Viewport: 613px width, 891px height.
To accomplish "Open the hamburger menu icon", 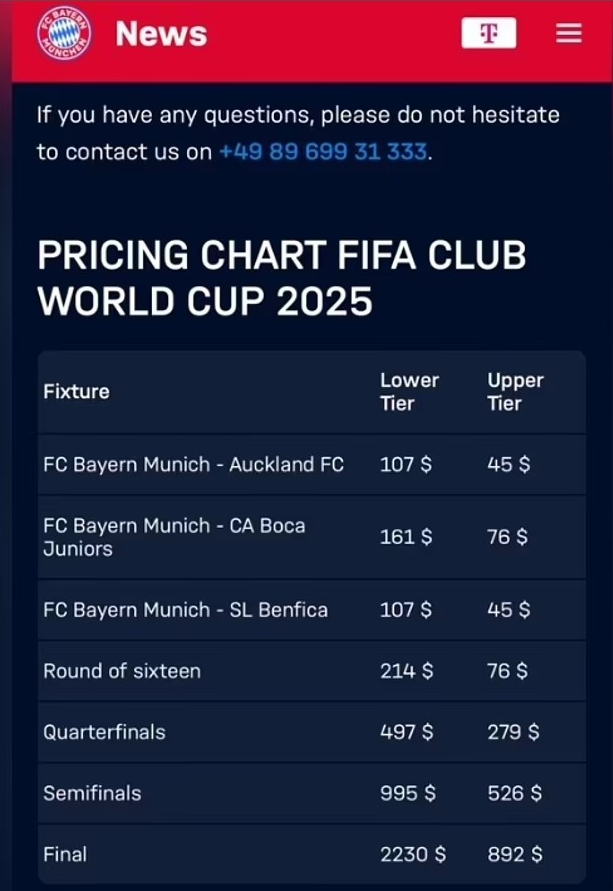I will pos(569,34).
